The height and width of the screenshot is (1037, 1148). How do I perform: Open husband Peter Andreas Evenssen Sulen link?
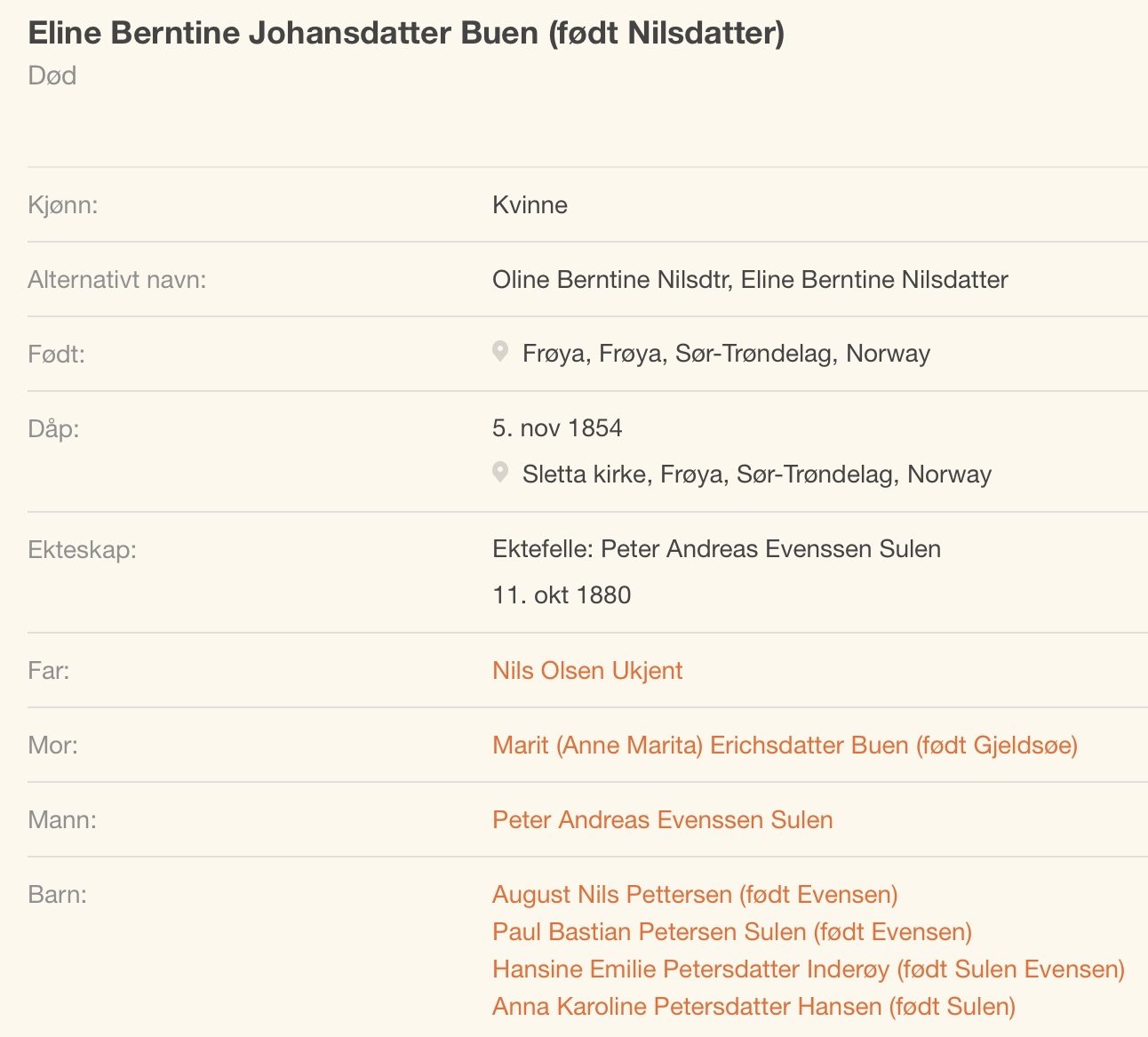662,819
